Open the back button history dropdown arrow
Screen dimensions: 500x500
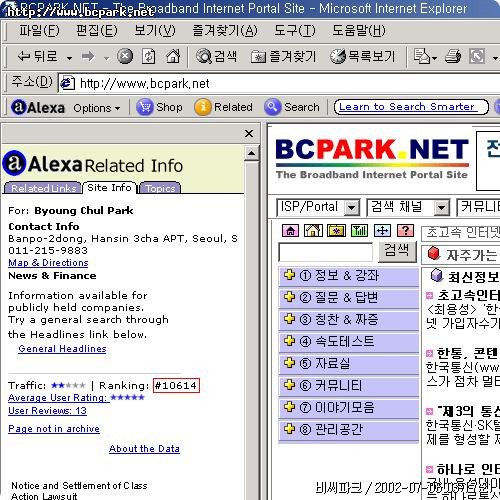pos(69,58)
